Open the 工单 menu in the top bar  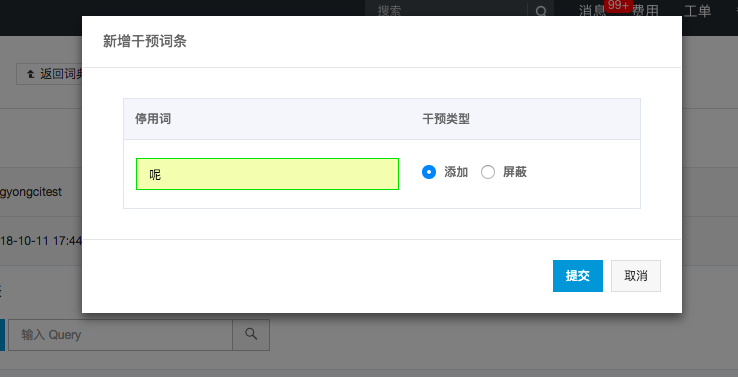click(698, 11)
